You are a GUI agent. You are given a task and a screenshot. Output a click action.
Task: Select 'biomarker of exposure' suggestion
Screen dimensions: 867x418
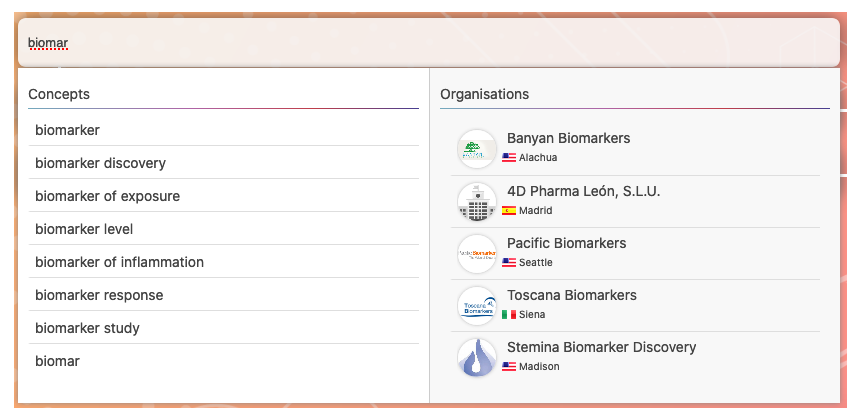coord(107,196)
